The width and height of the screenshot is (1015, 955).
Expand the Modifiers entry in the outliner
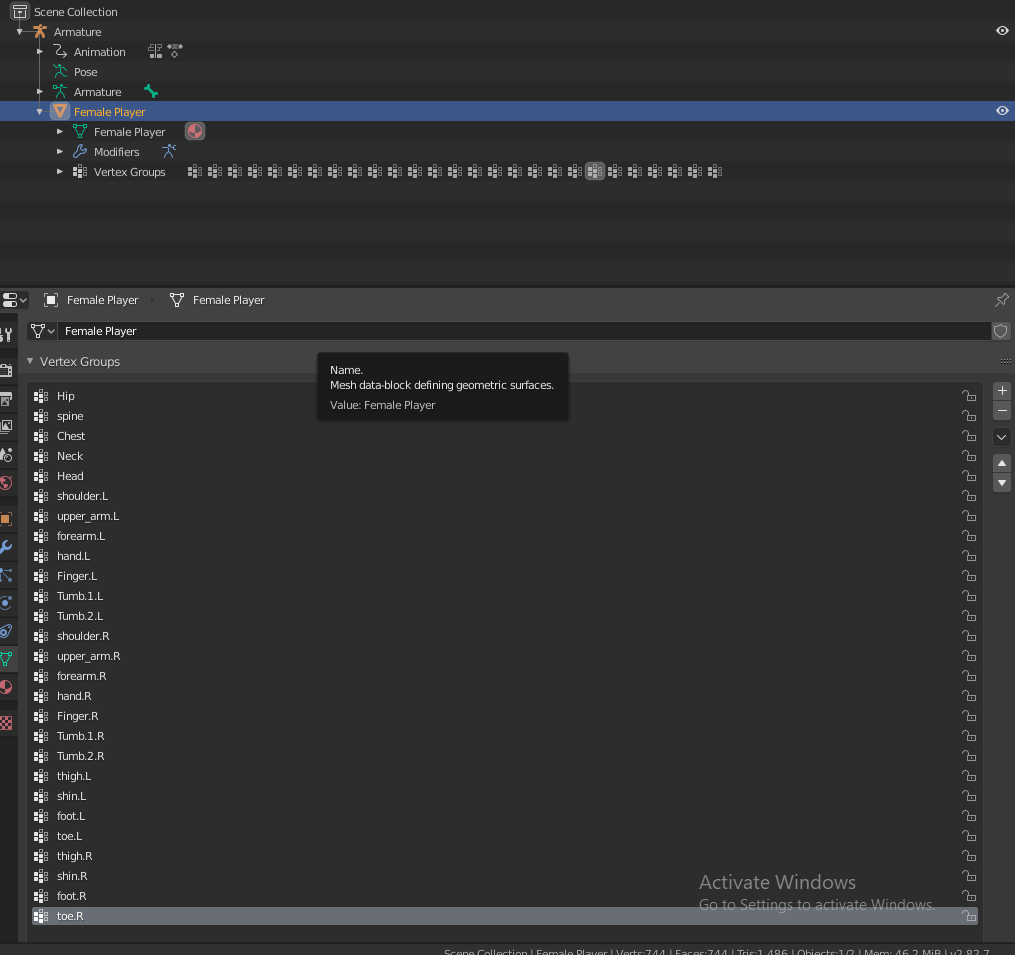60,151
